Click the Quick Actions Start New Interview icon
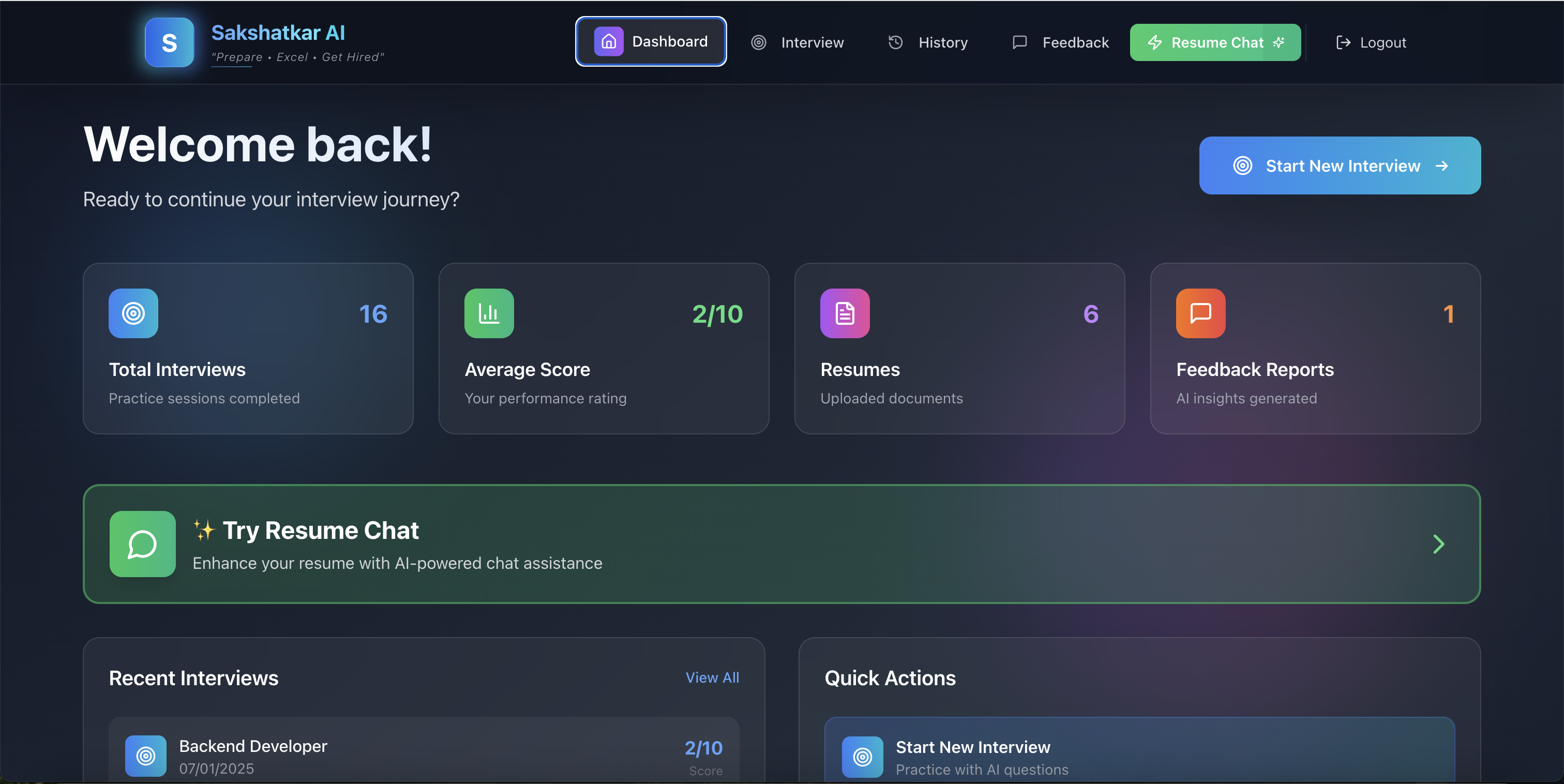 click(x=862, y=756)
